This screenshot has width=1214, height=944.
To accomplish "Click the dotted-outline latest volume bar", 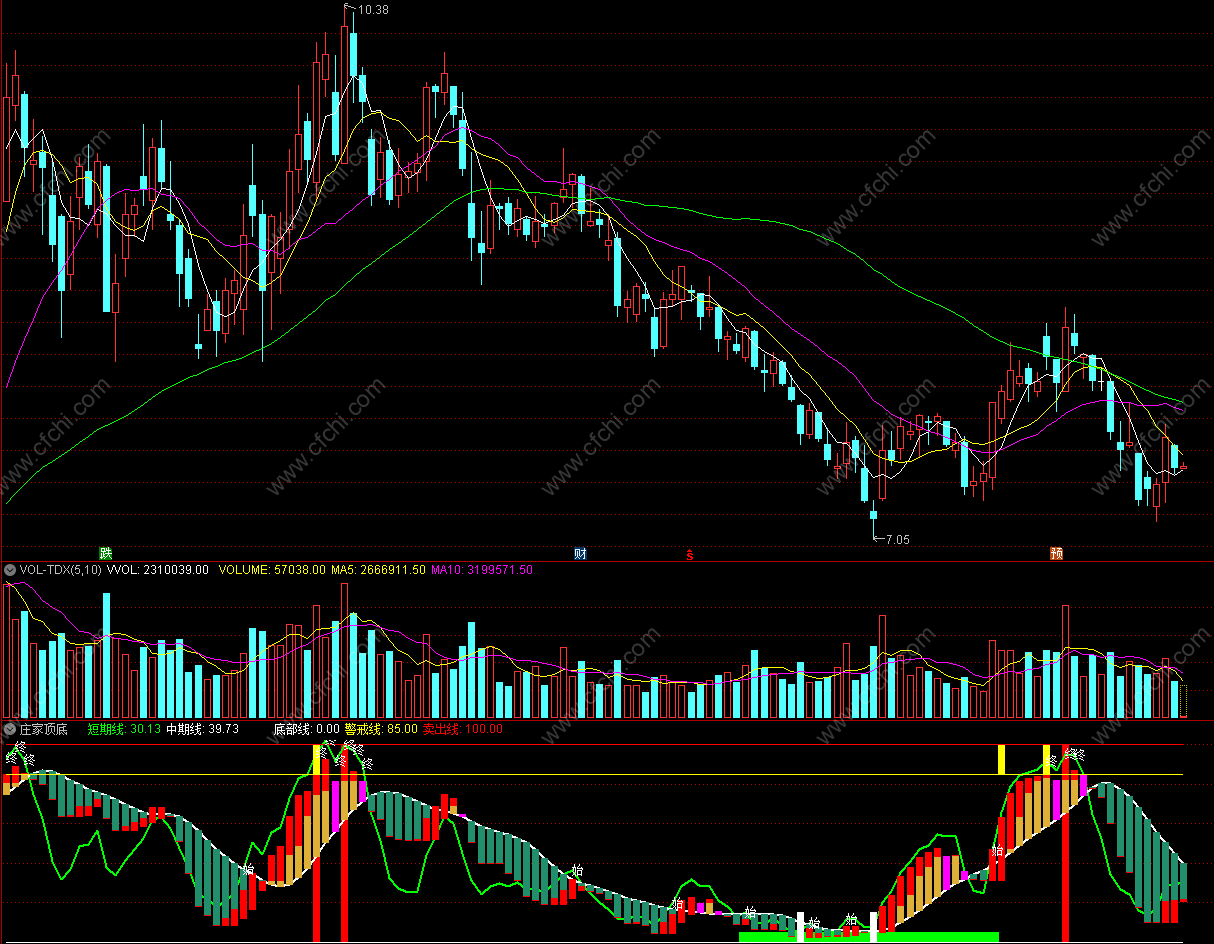I will pyautogui.click(x=1184, y=701).
